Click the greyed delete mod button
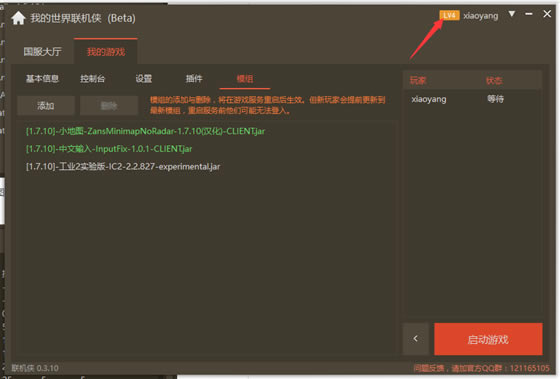The width and height of the screenshot is (560, 379). click(109, 106)
